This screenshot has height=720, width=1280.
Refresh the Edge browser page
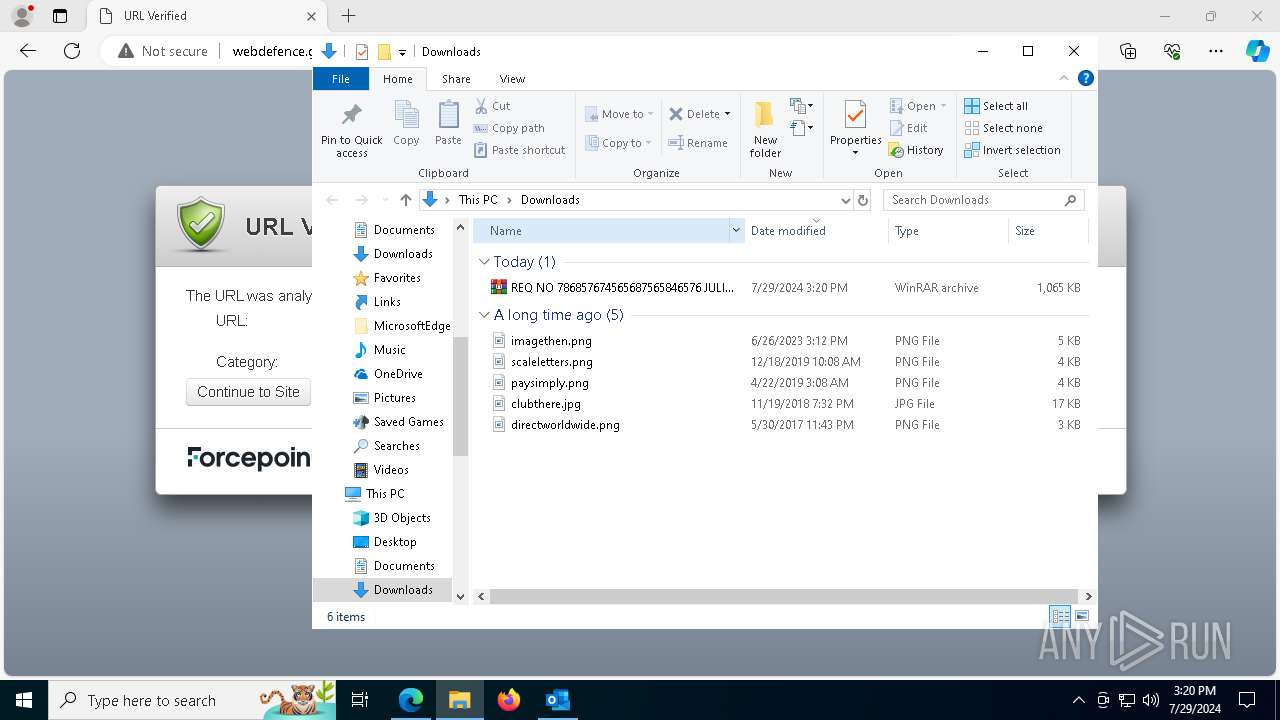(x=71, y=51)
